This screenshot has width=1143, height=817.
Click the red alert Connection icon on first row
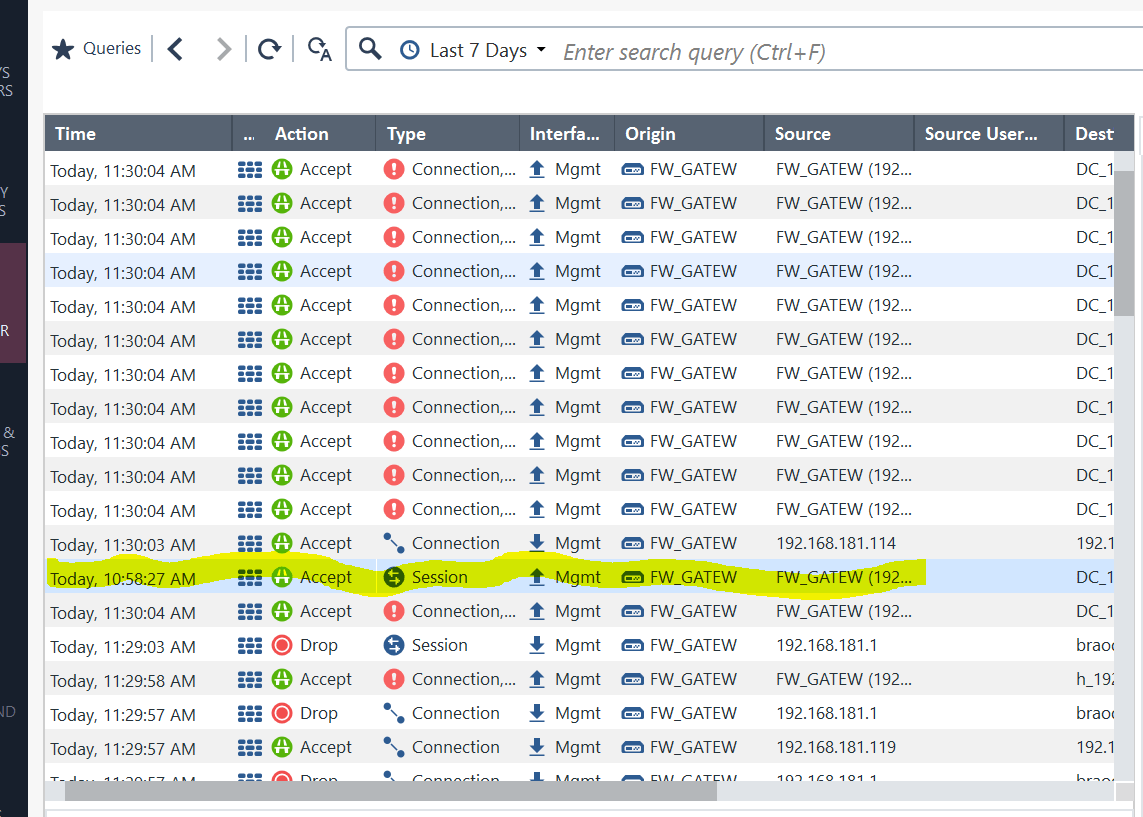(396, 169)
